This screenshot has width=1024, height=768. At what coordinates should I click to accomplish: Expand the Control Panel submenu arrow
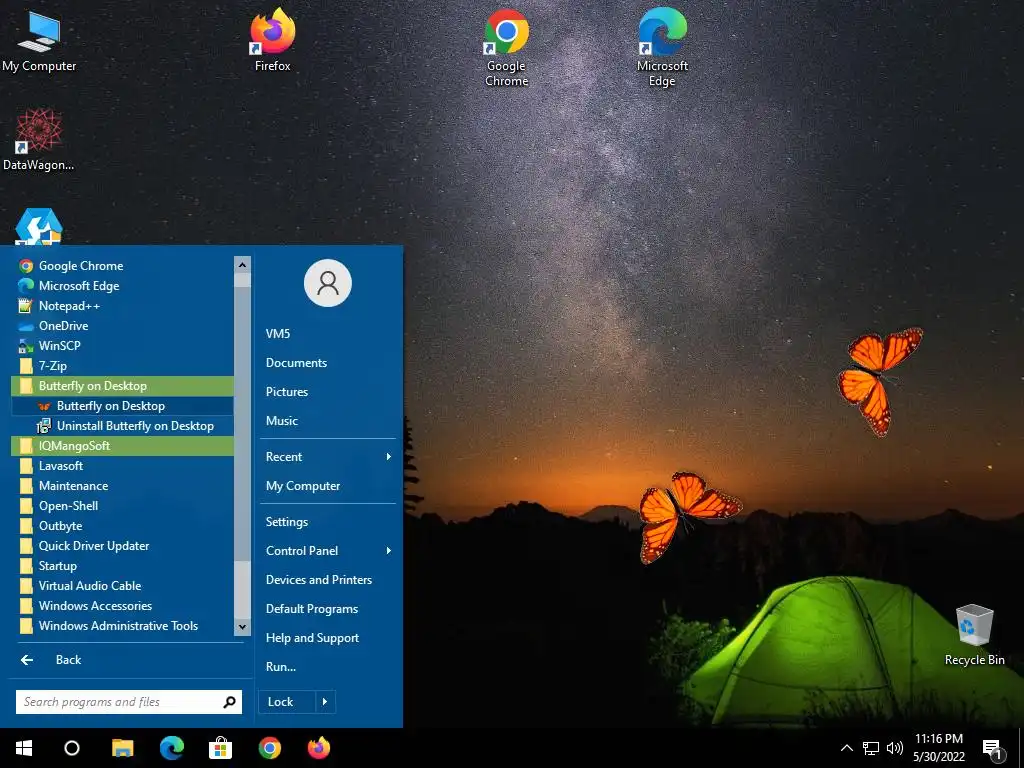pyautogui.click(x=389, y=551)
